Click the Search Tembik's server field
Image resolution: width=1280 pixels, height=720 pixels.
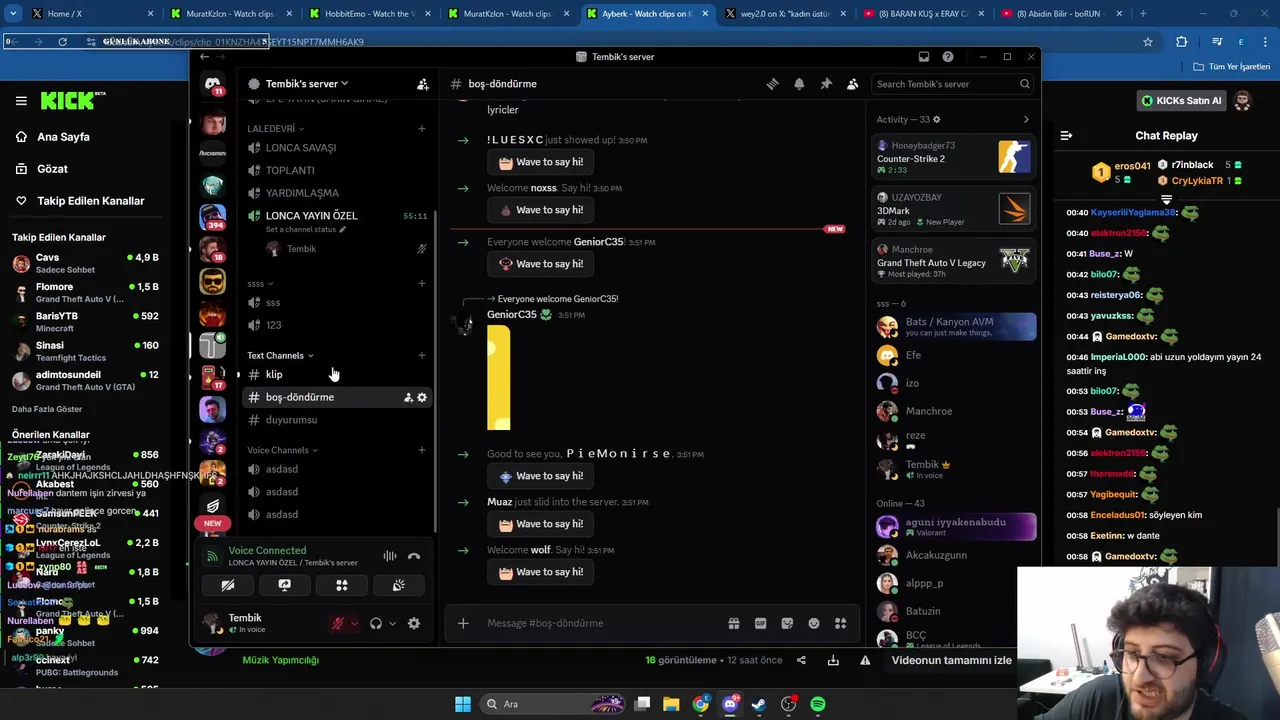pos(953,84)
